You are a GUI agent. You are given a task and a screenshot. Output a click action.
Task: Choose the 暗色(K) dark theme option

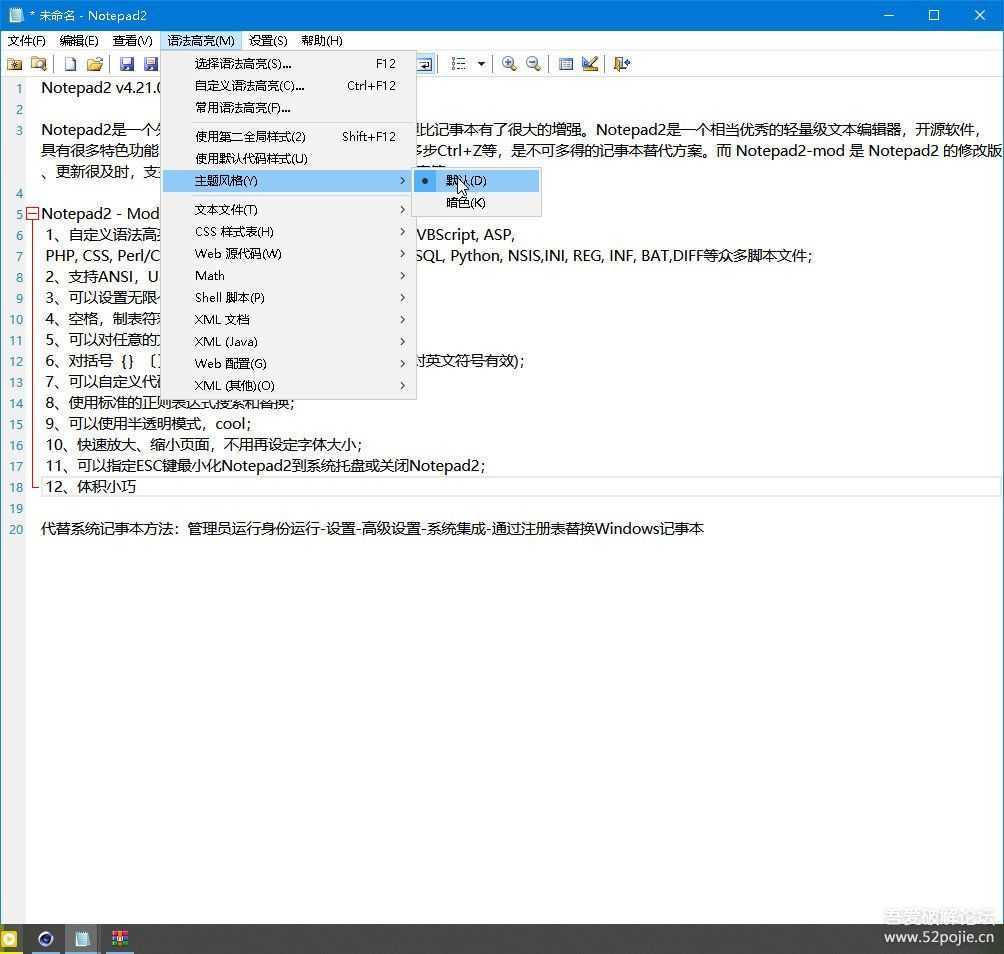pos(466,203)
